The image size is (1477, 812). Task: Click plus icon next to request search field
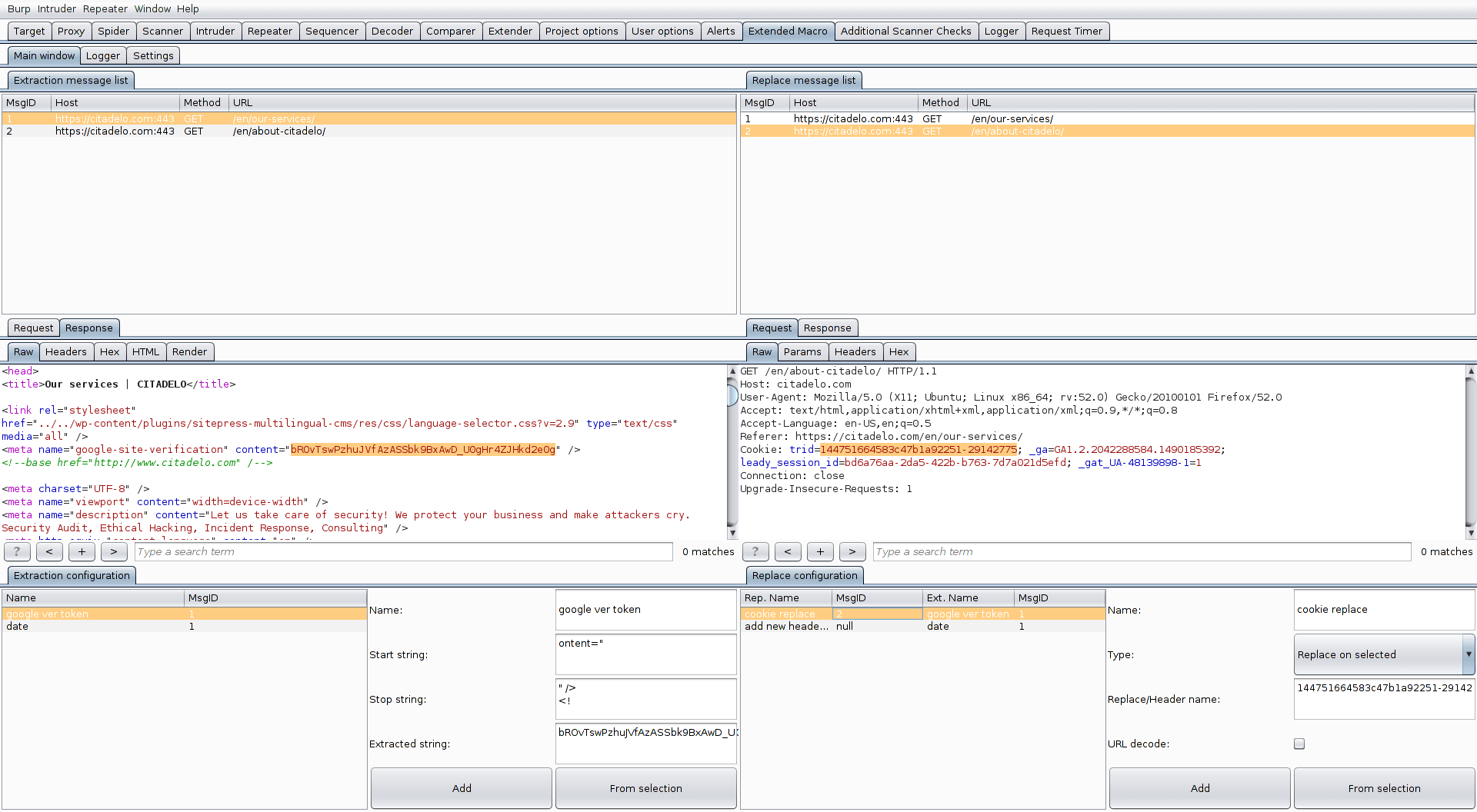point(820,551)
